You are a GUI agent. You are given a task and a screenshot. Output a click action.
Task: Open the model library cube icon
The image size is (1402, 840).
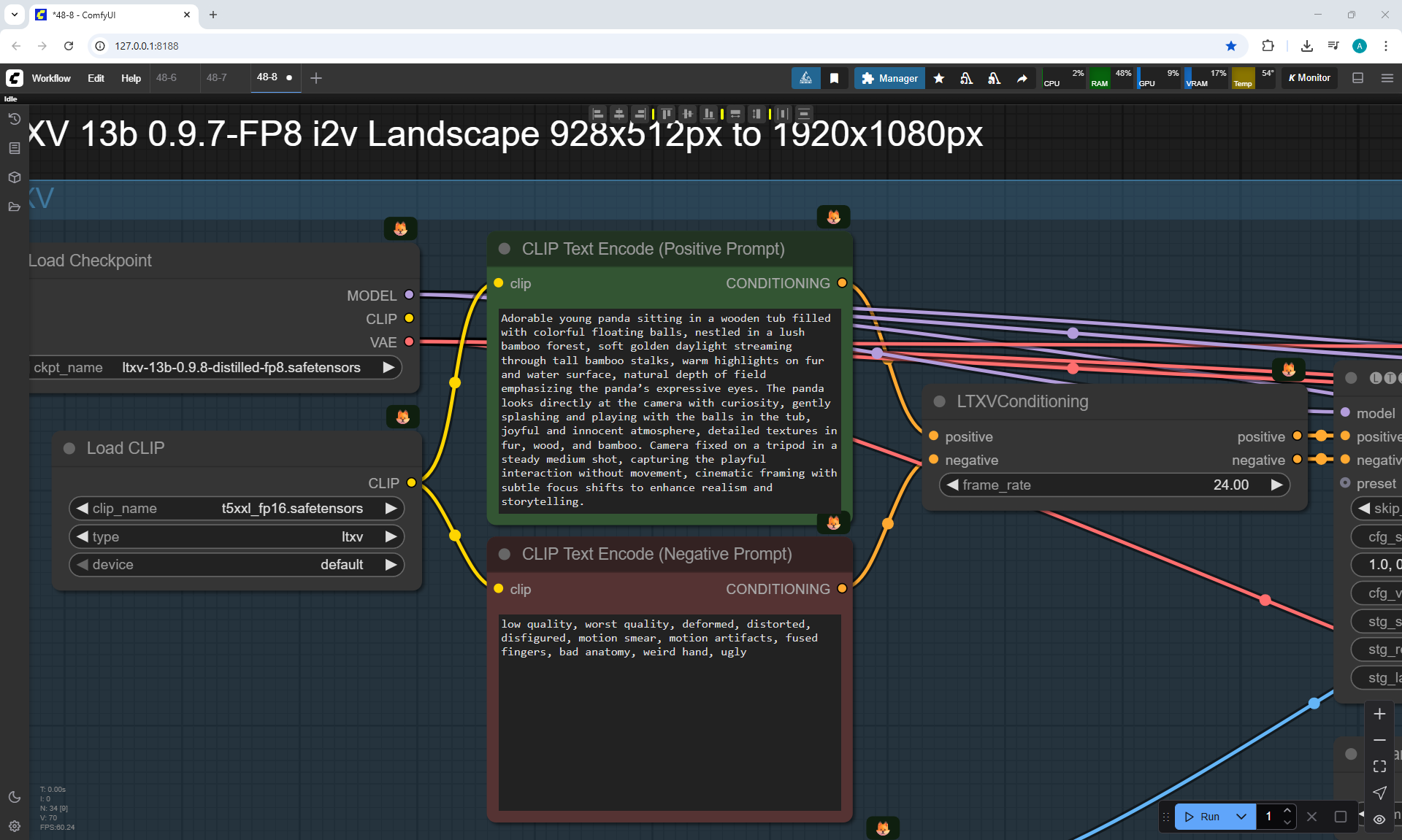[x=14, y=177]
